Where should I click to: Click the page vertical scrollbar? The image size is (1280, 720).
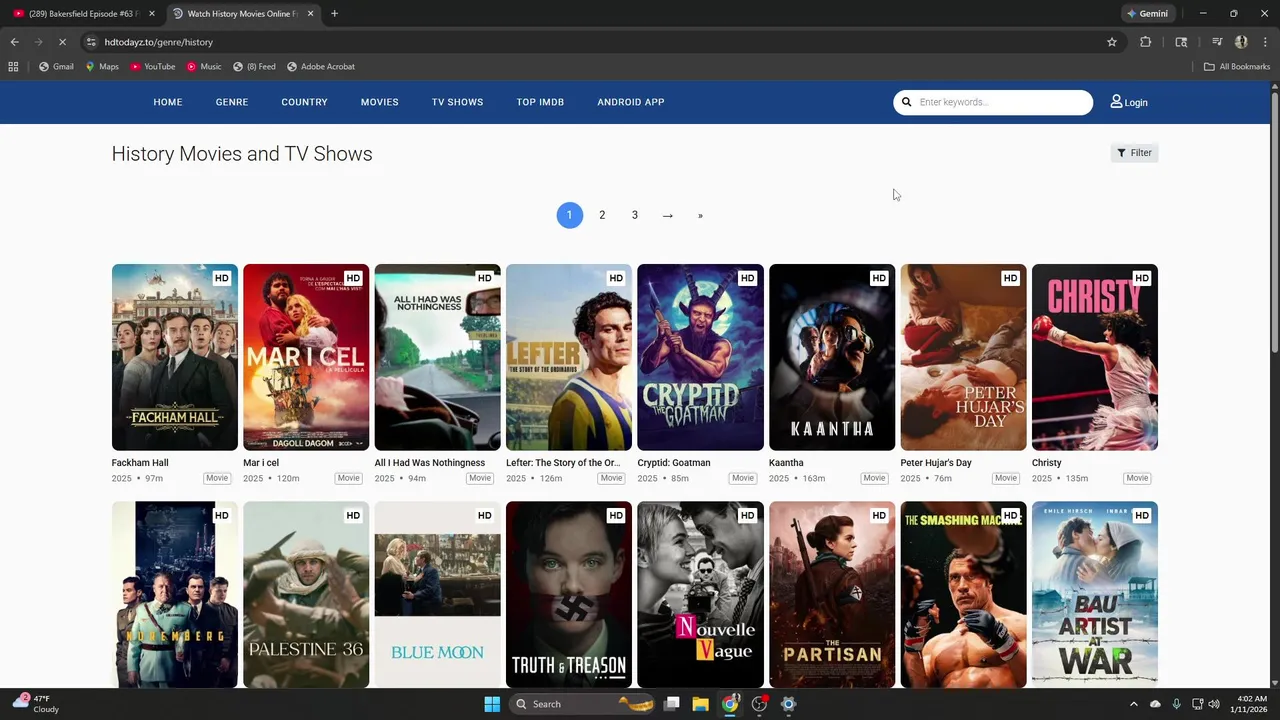1275,220
